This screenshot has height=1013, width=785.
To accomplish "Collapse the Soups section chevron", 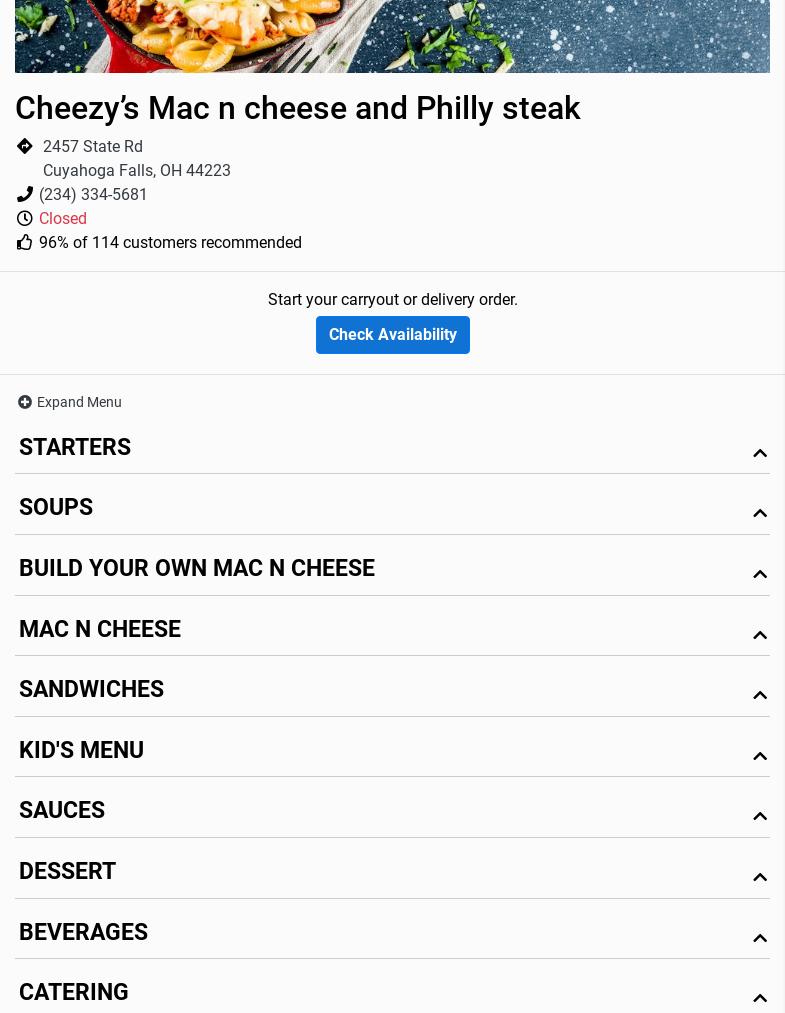I will 760,513.
